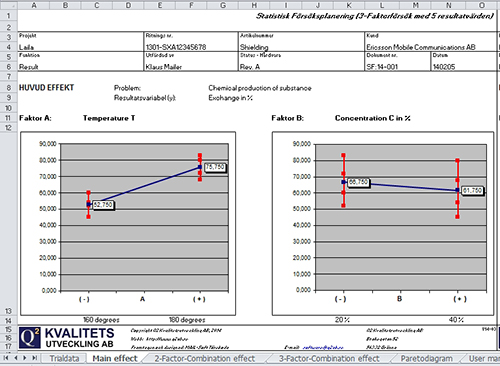Viewport: 500px width, 366px height.
Task: Open the Trialdata sheet tab
Action: [x=64, y=359]
